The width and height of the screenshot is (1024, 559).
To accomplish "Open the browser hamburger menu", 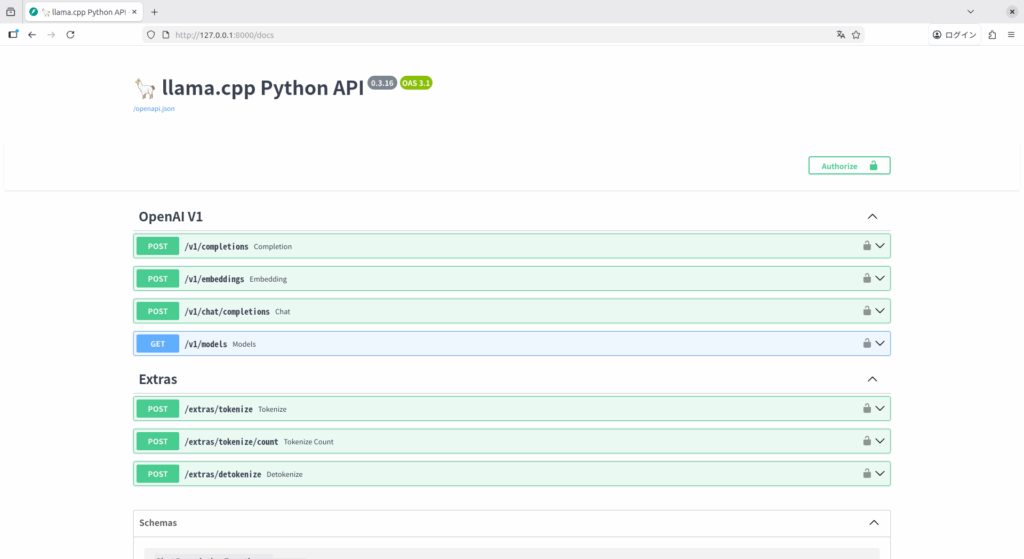I will 1010,34.
